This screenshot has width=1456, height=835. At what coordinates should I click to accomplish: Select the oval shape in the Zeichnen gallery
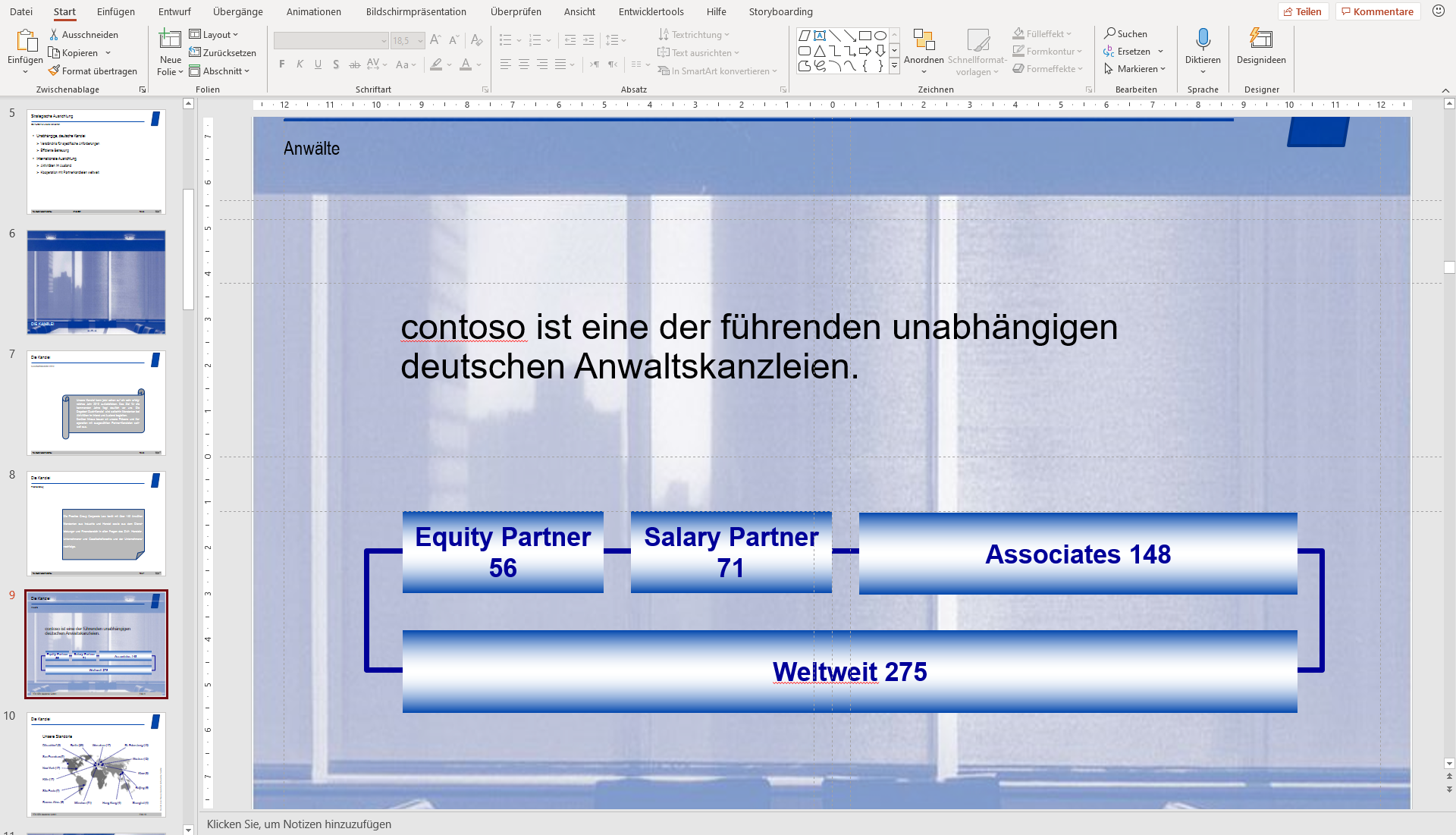click(x=880, y=35)
